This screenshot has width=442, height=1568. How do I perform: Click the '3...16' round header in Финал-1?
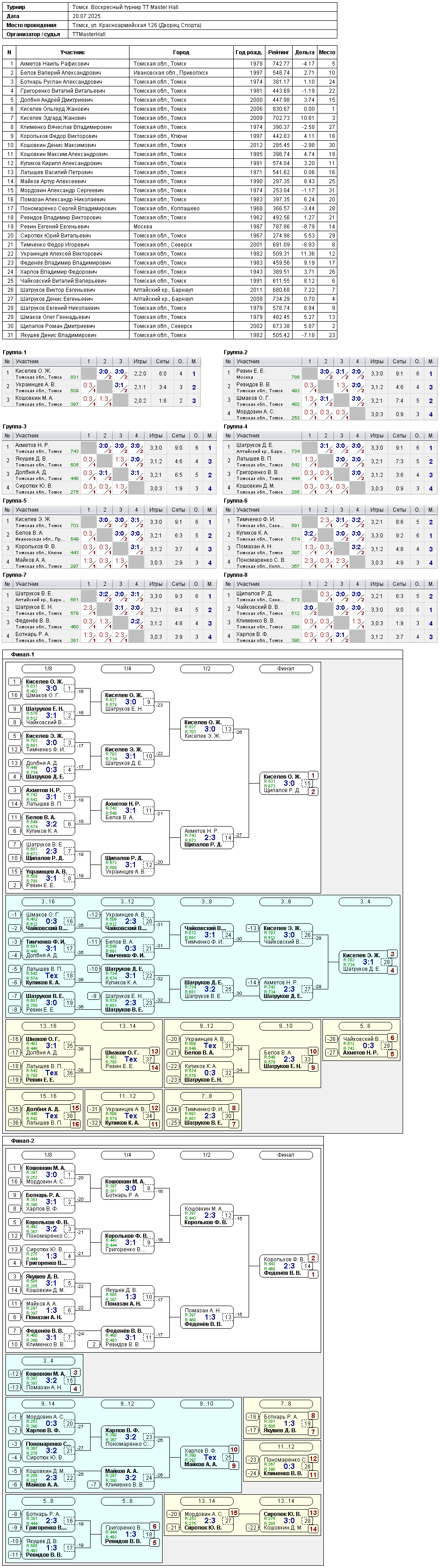pyautogui.click(x=48, y=902)
